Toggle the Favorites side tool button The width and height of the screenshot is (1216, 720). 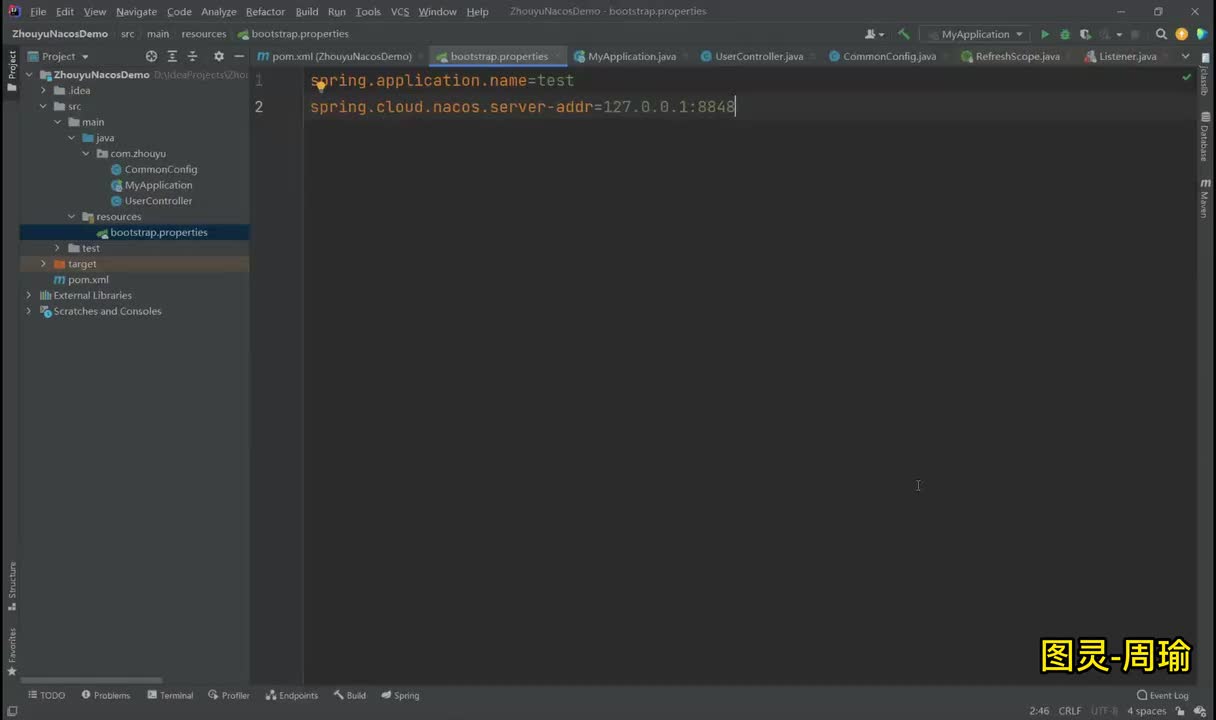coord(12,652)
